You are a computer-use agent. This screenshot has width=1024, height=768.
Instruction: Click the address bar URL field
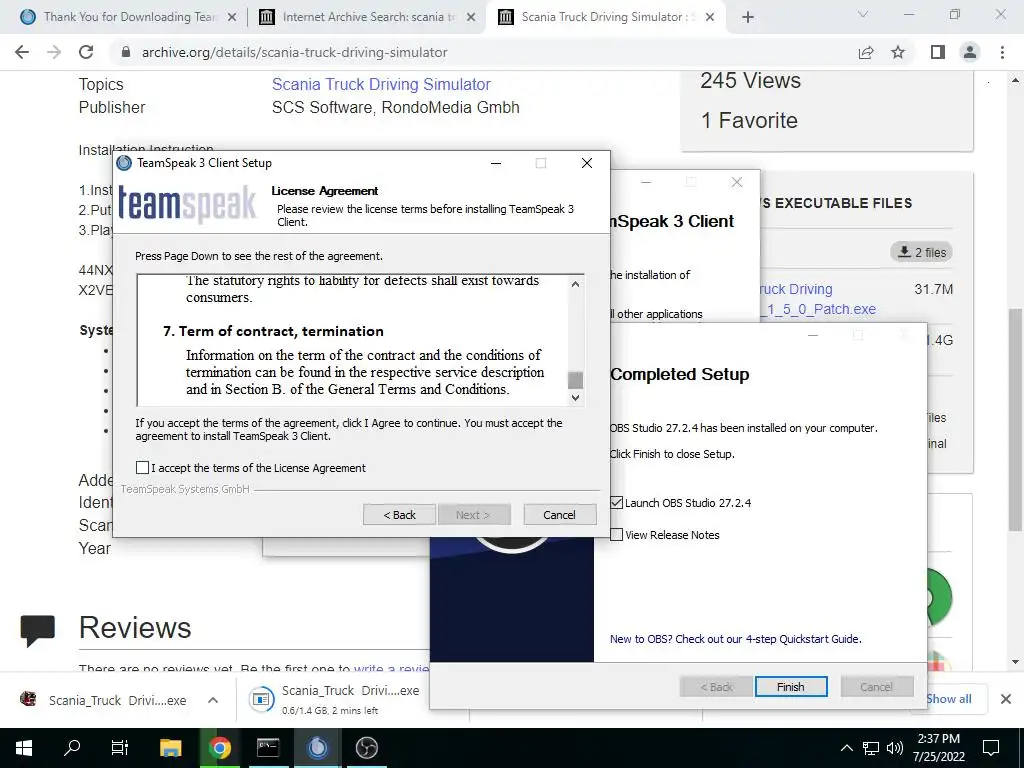tap(483, 52)
